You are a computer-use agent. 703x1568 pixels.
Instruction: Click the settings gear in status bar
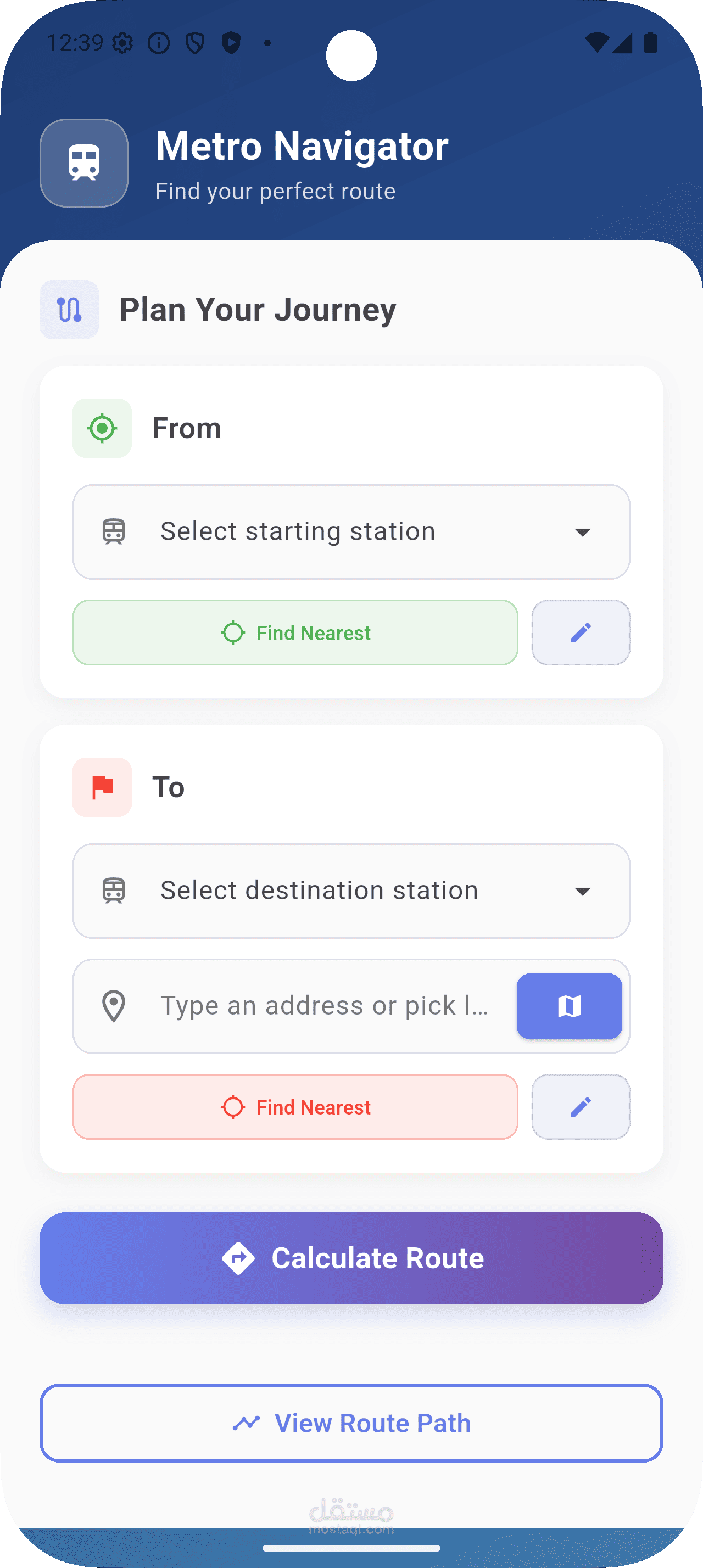[122, 43]
